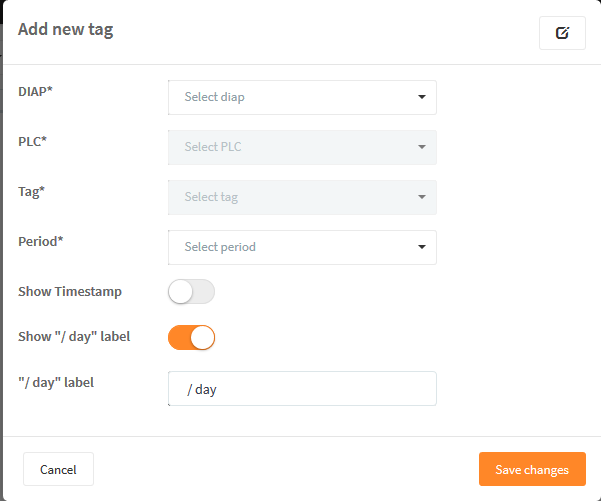Open the Select tag dropdown

pyautogui.click(x=302, y=197)
